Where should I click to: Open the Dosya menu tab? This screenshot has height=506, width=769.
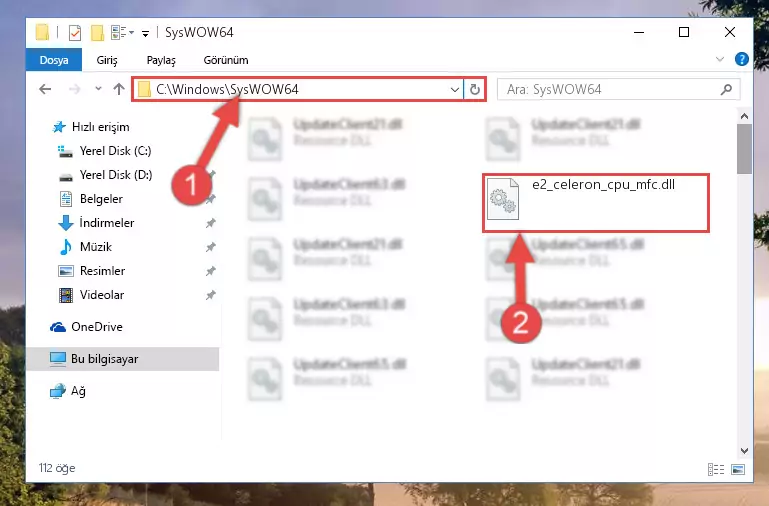tap(54, 60)
